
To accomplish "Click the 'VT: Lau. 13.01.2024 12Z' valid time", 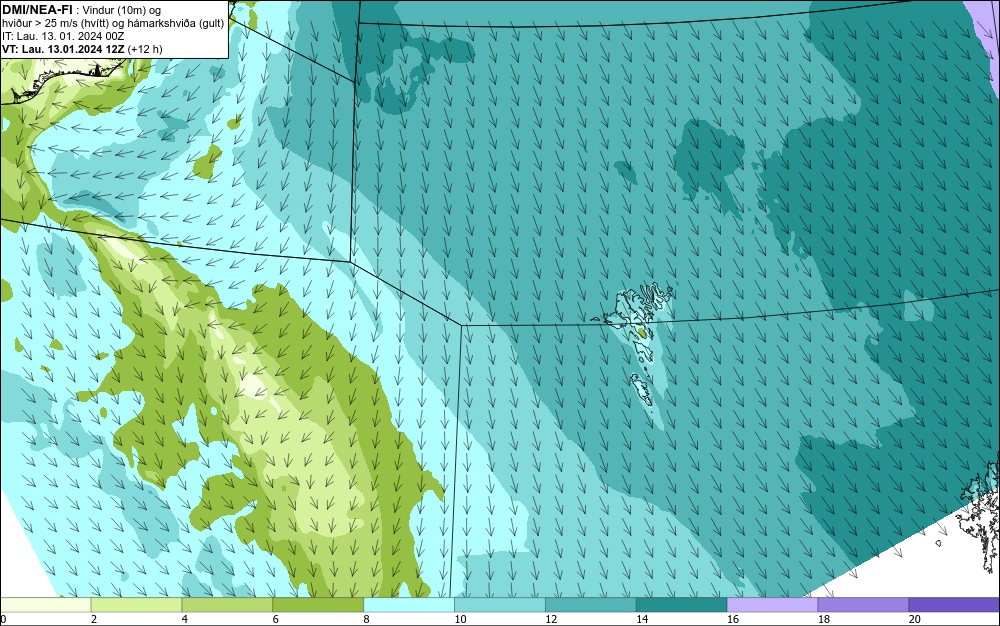I will (x=63, y=49).
